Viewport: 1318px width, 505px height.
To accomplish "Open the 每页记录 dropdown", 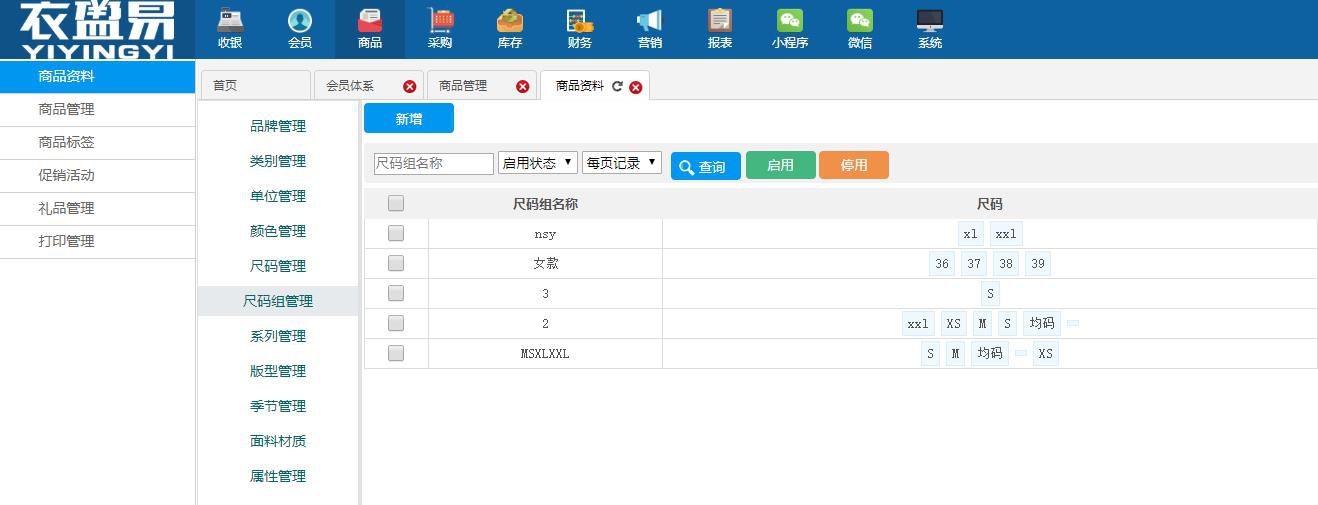I will [x=622, y=163].
